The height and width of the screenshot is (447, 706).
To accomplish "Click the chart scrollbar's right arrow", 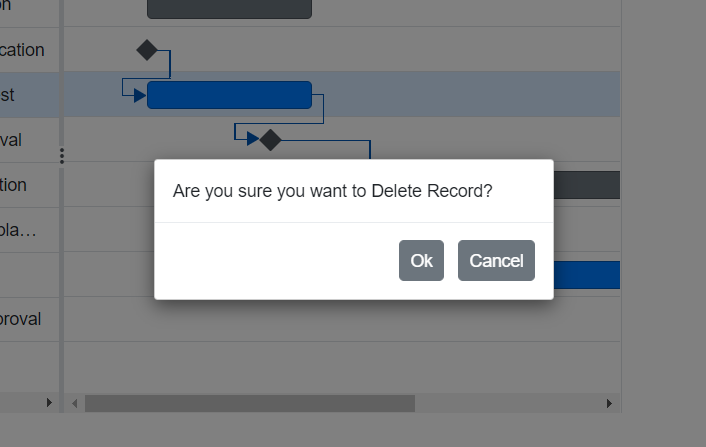I will pyautogui.click(x=610, y=403).
